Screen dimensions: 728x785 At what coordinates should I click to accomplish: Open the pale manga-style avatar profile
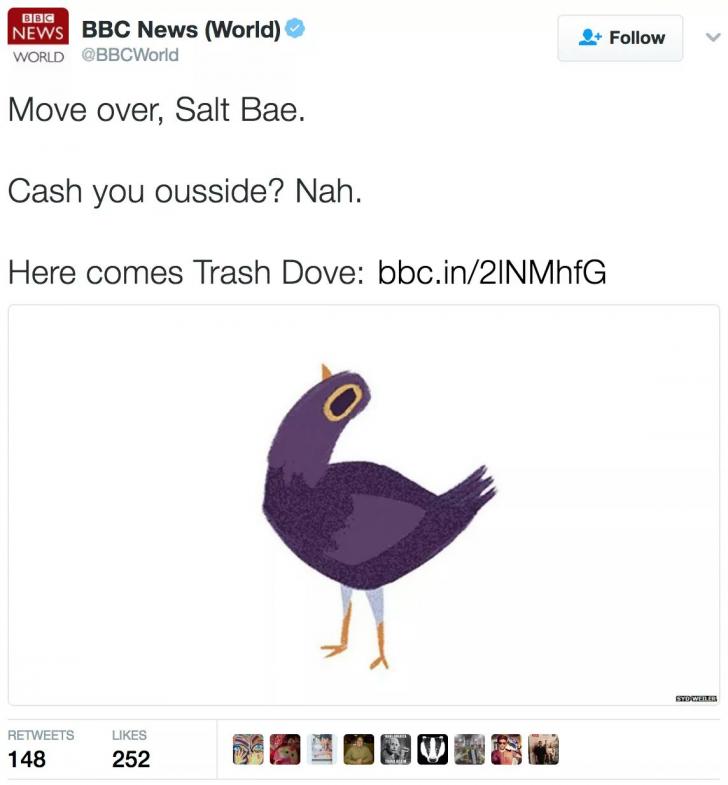(x=321, y=749)
